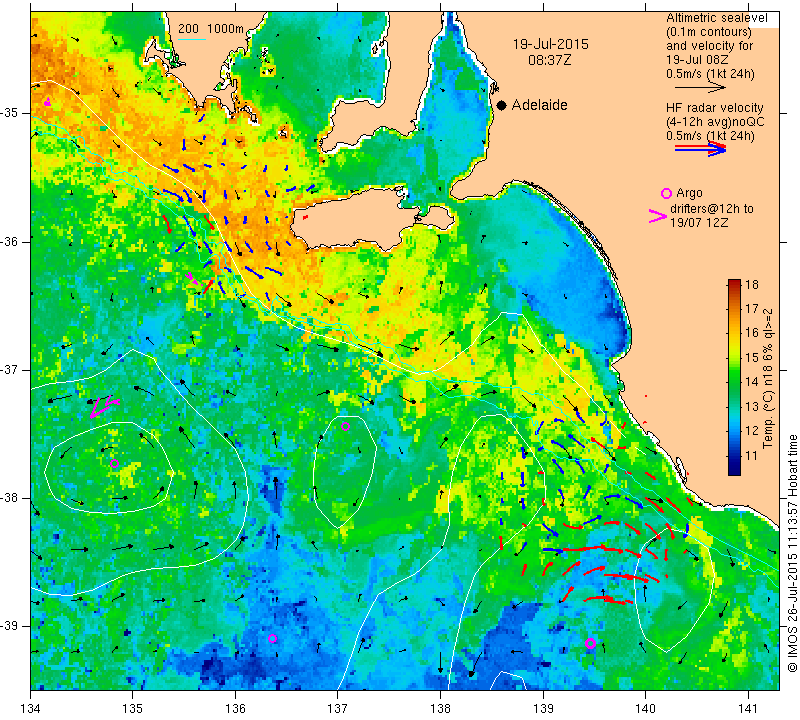
Task: Click the 15 degree mark on the colorbar
Action: tap(752, 358)
